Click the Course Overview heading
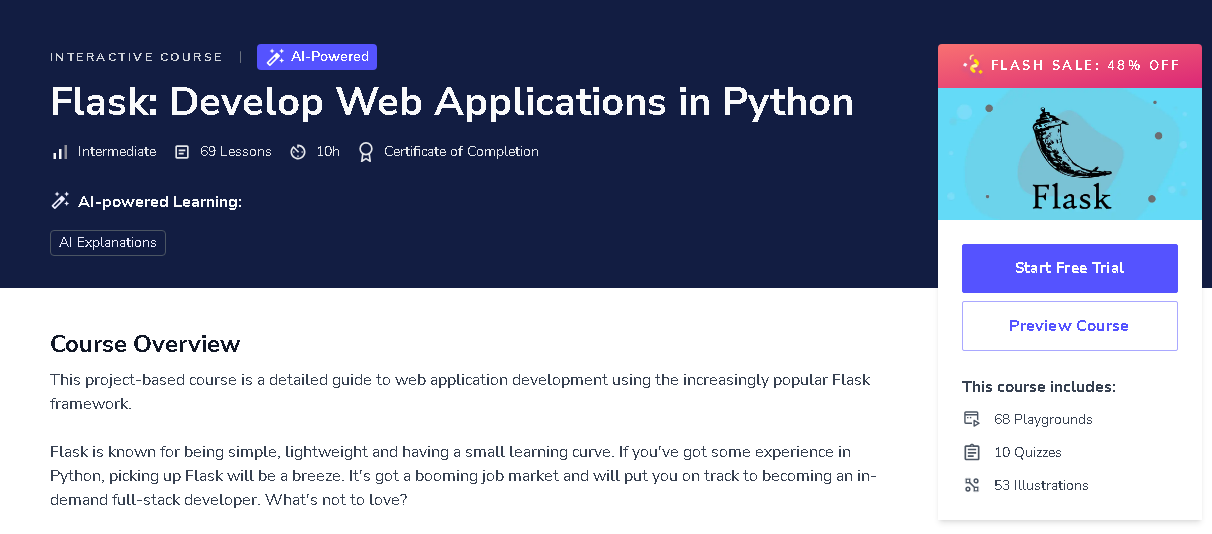Image resolution: width=1212 pixels, height=534 pixels. tap(145, 344)
